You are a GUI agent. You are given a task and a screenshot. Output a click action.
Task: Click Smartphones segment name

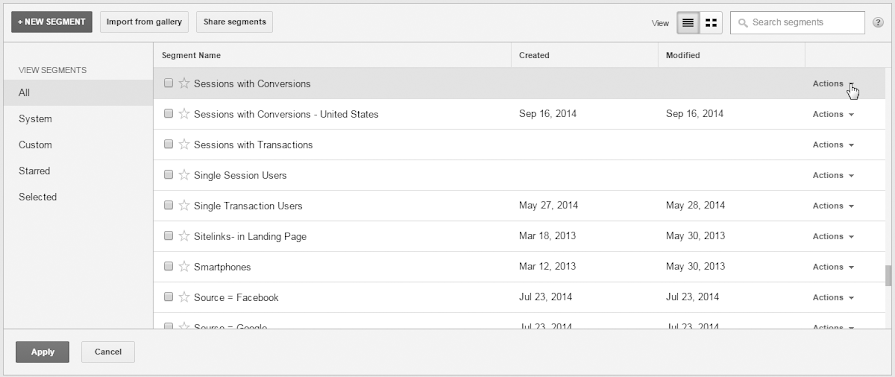223,267
